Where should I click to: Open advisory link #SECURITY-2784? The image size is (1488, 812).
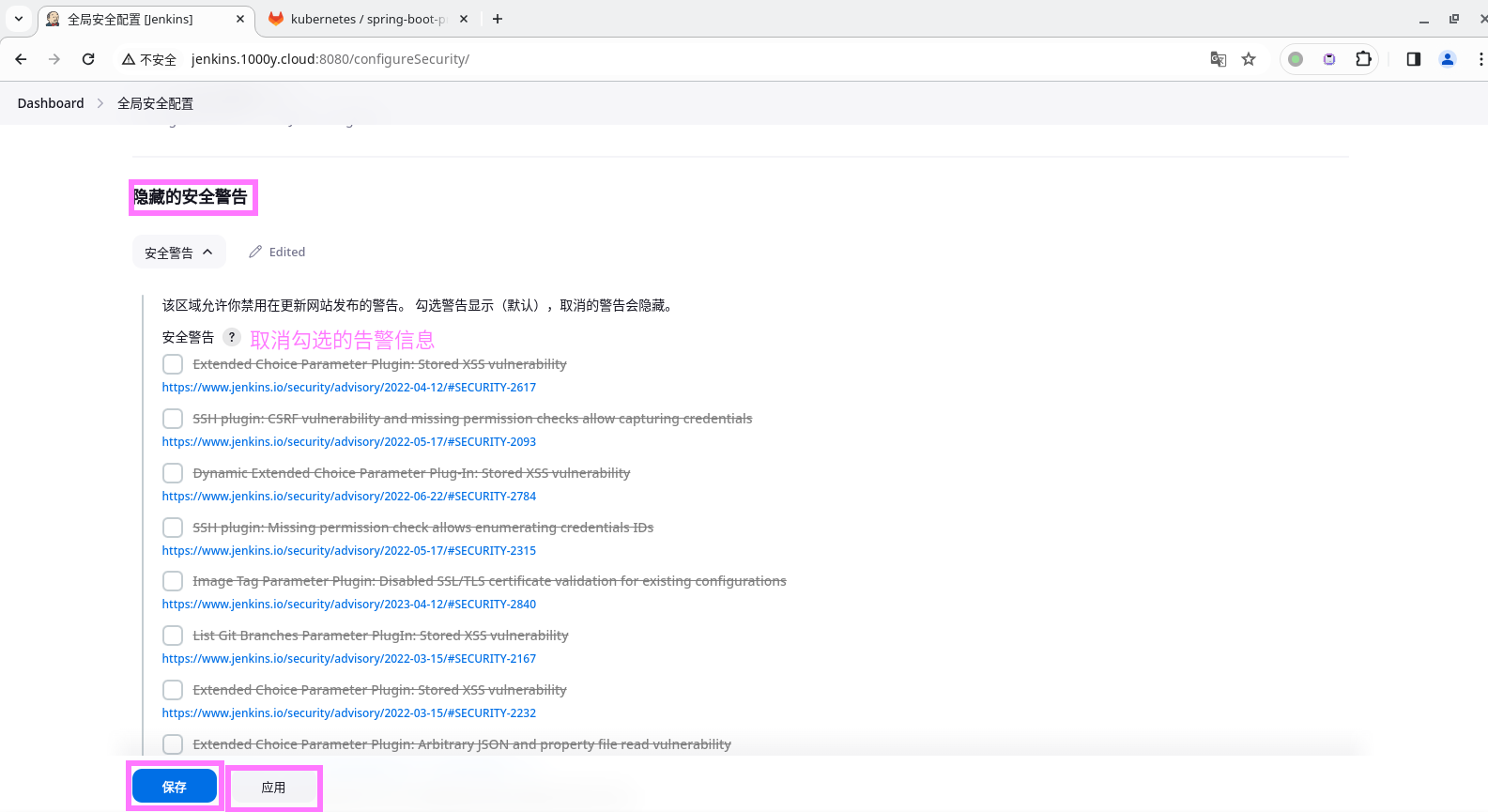click(x=349, y=497)
